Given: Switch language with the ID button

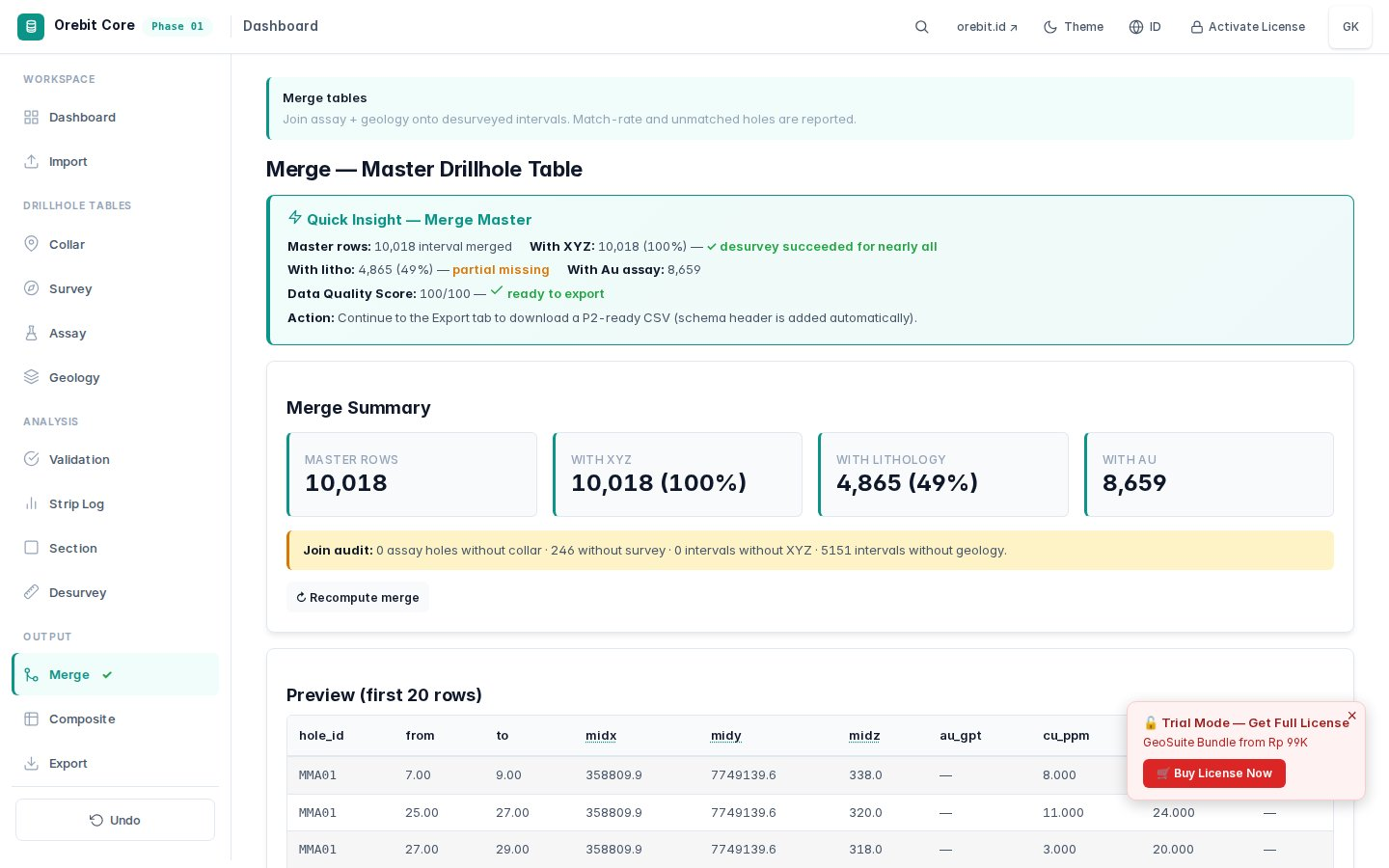Looking at the screenshot, I should 1145,27.
